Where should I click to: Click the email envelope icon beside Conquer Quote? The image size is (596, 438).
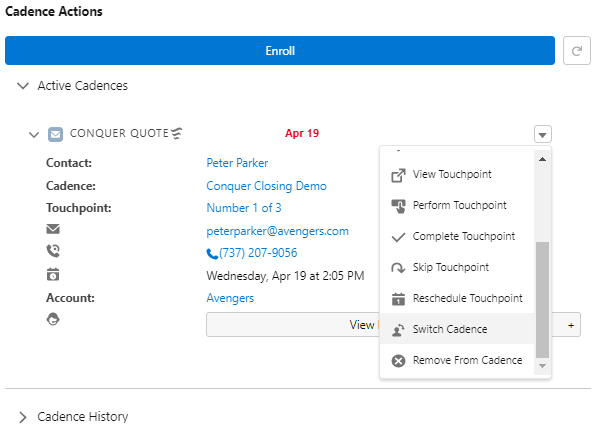coord(55,134)
